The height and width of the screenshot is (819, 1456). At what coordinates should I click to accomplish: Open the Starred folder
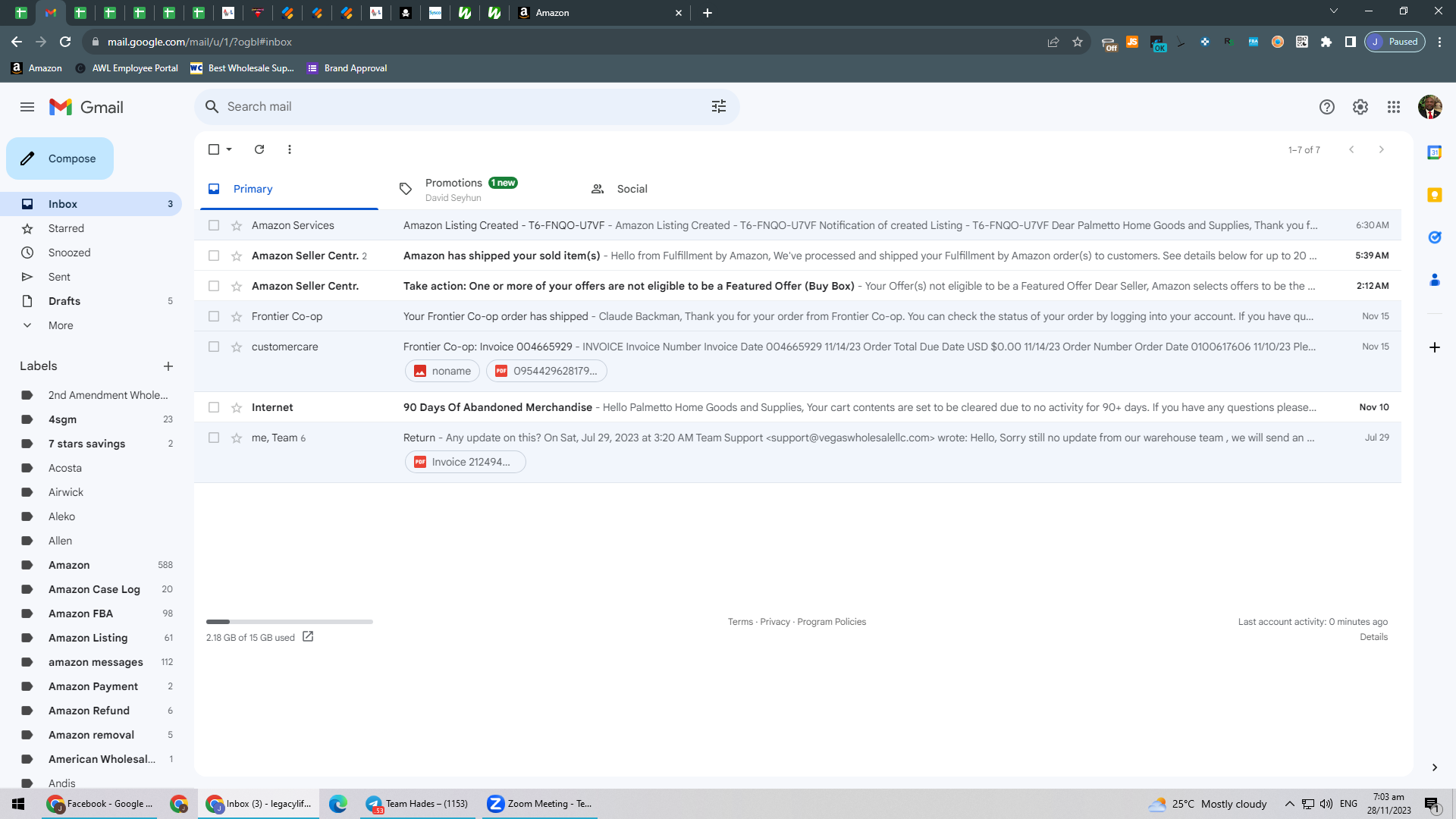point(91,228)
